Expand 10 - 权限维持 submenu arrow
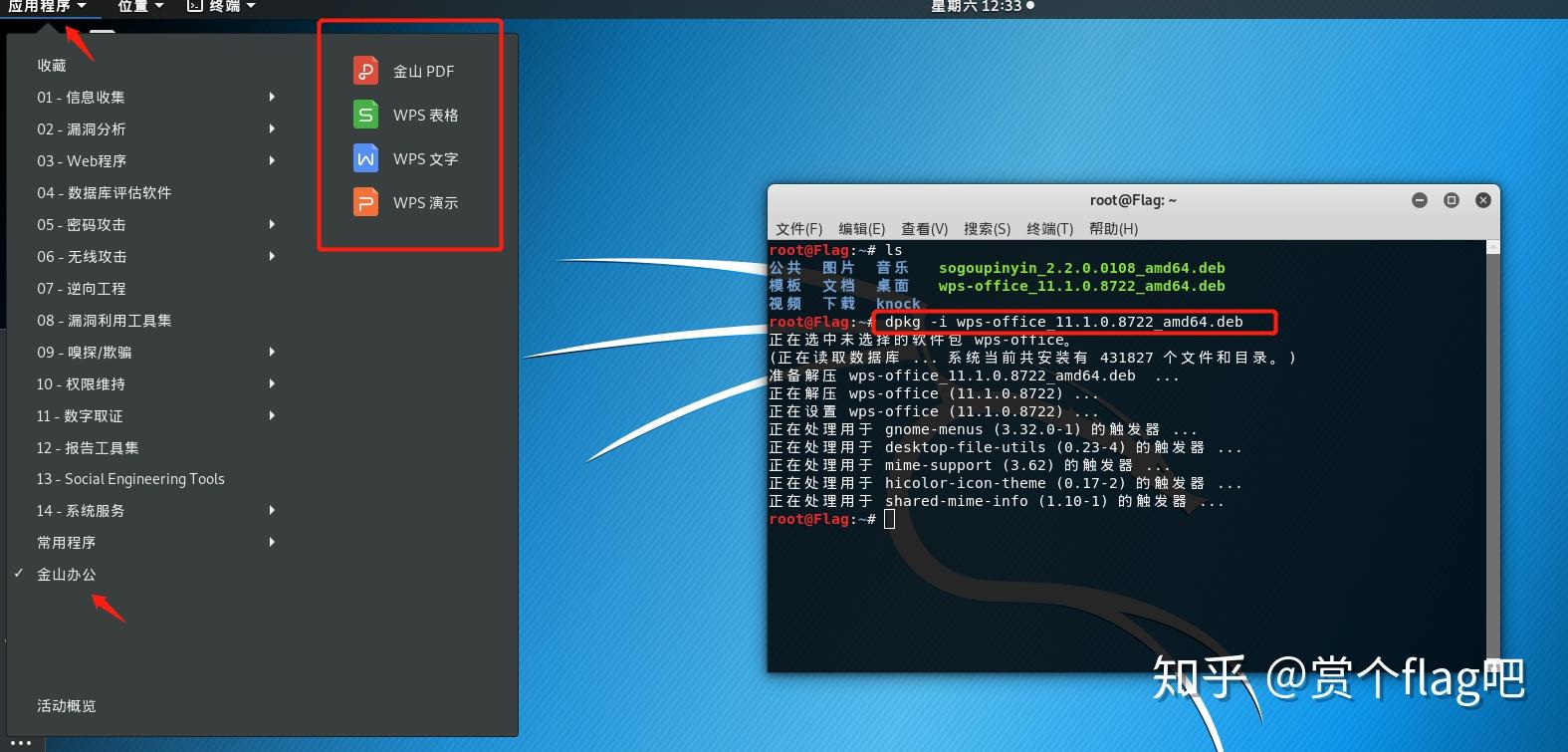The image size is (1568, 752). coord(272,383)
